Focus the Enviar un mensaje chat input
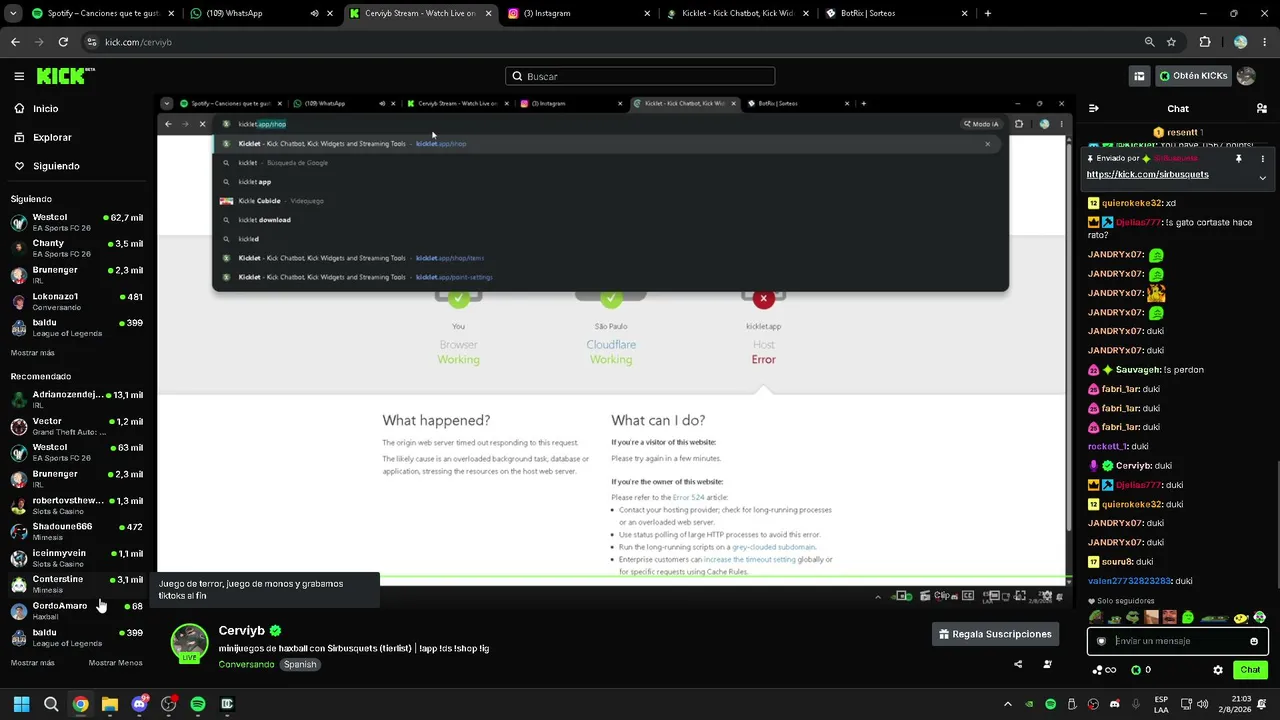This screenshot has width=1280, height=720. [x=1177, y=641]
